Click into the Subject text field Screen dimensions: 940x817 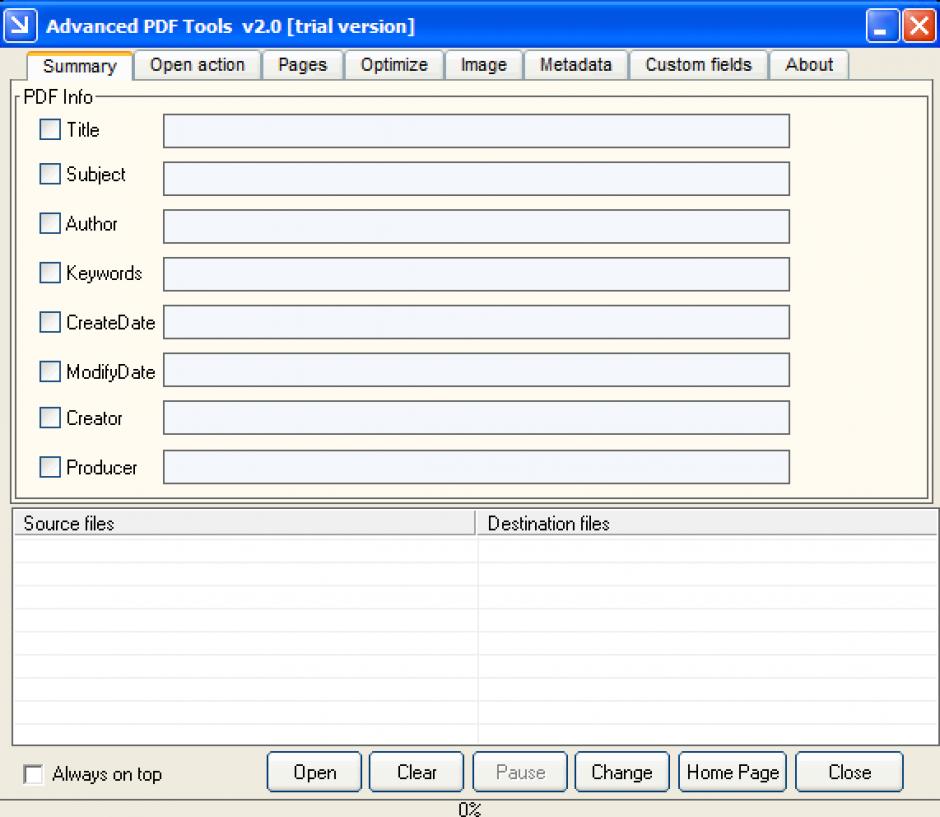point(477,179)
